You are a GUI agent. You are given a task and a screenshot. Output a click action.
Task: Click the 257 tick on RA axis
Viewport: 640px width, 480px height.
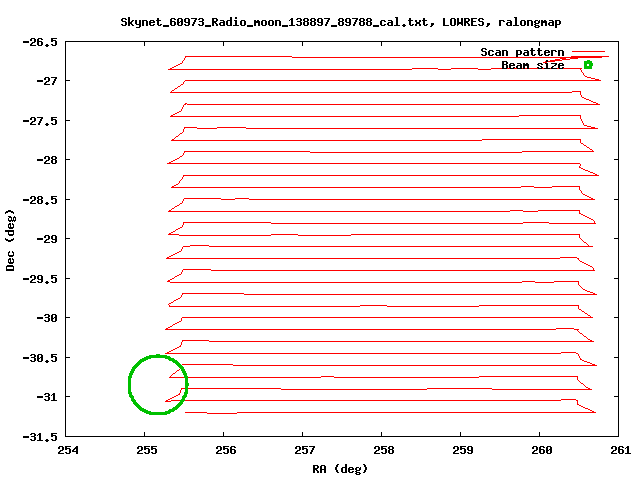305,450
